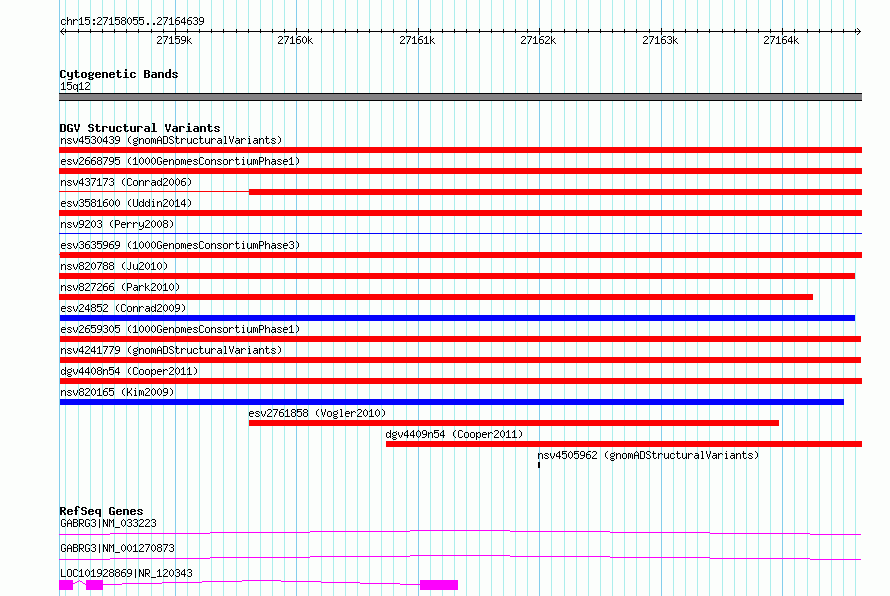Click the nsv820788 Ju2010 label
Viewport: 890px width, 596px height.
click(x=114, y=266)
